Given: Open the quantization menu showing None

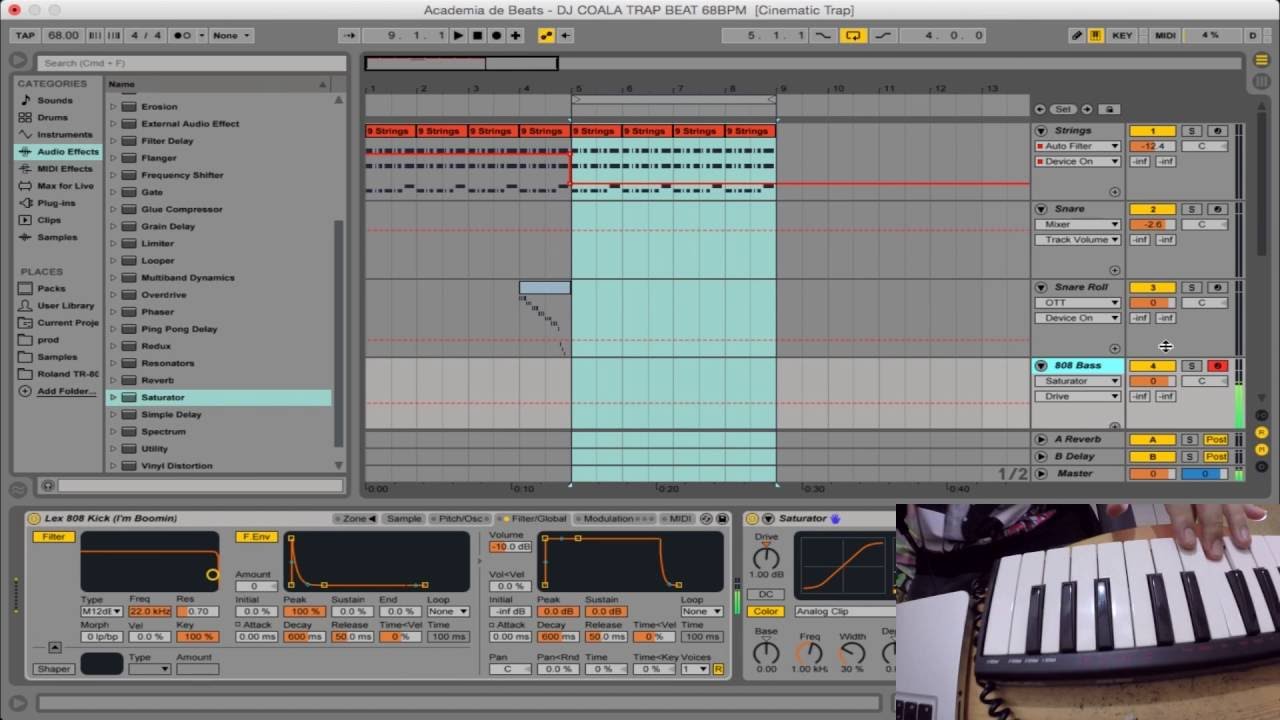Looking at the screenshot, I should pos(231,35).
